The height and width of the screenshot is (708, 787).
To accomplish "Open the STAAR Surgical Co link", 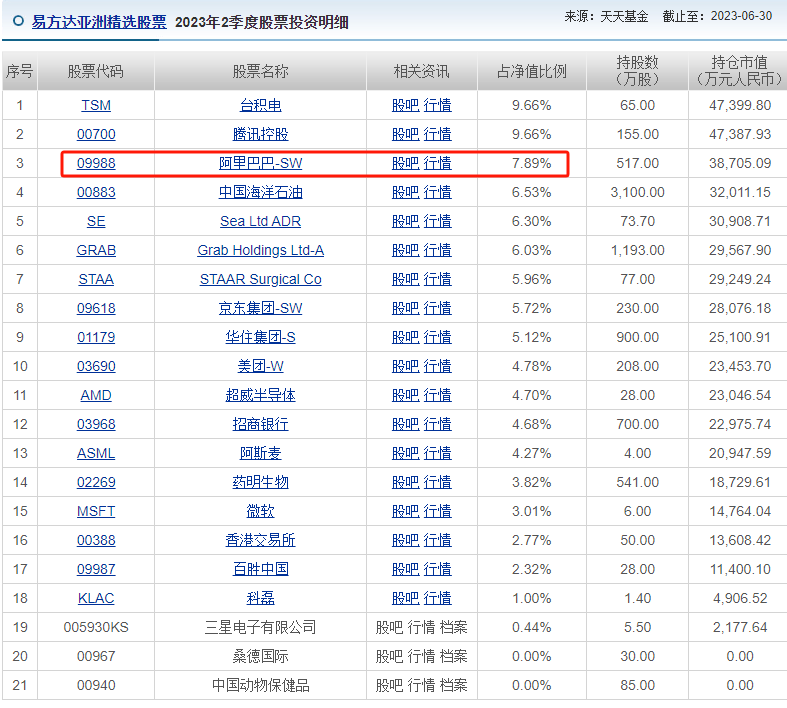I will tap(260, 279).
